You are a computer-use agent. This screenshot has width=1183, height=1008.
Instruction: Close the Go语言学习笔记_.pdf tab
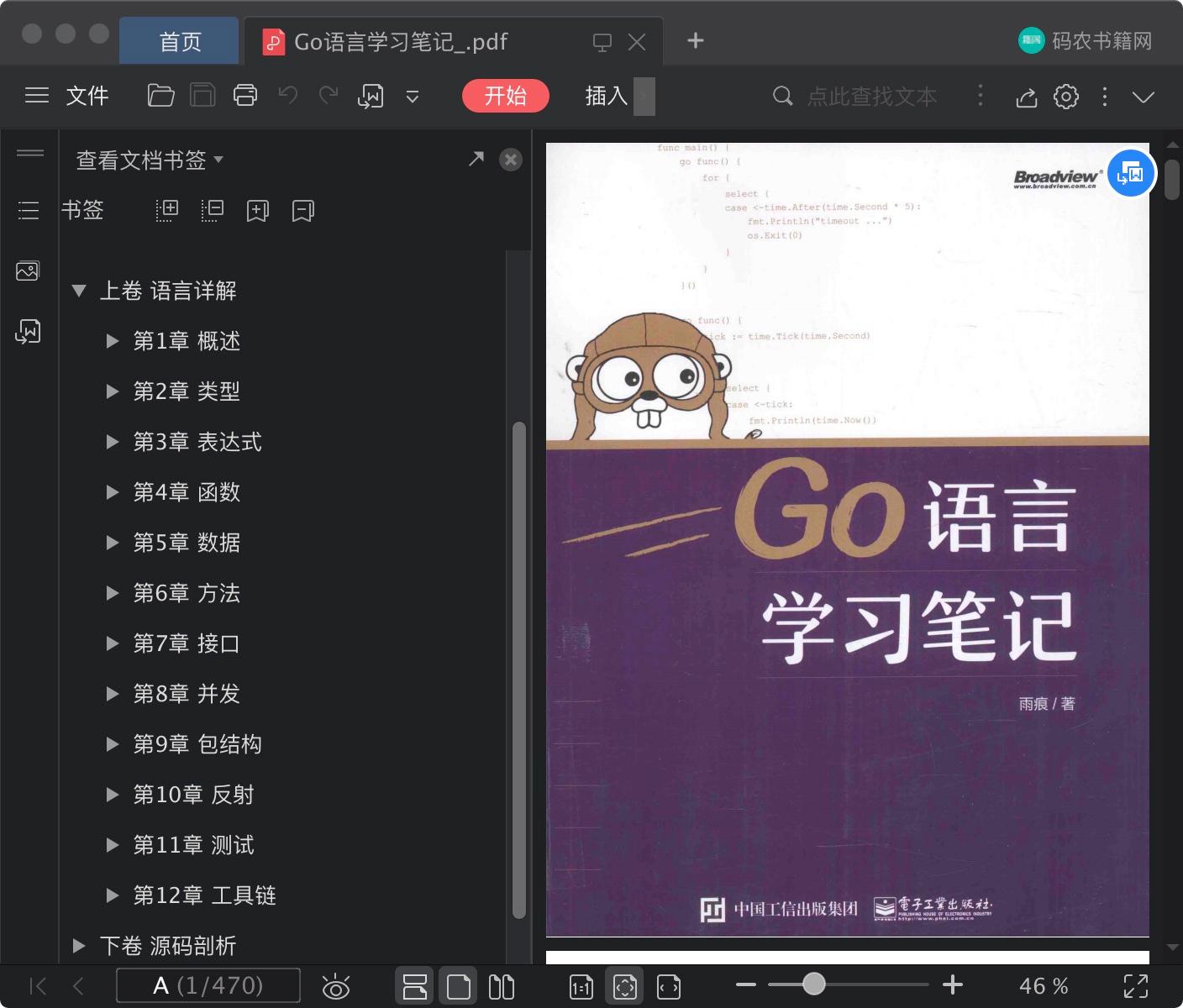pos(637,42)
